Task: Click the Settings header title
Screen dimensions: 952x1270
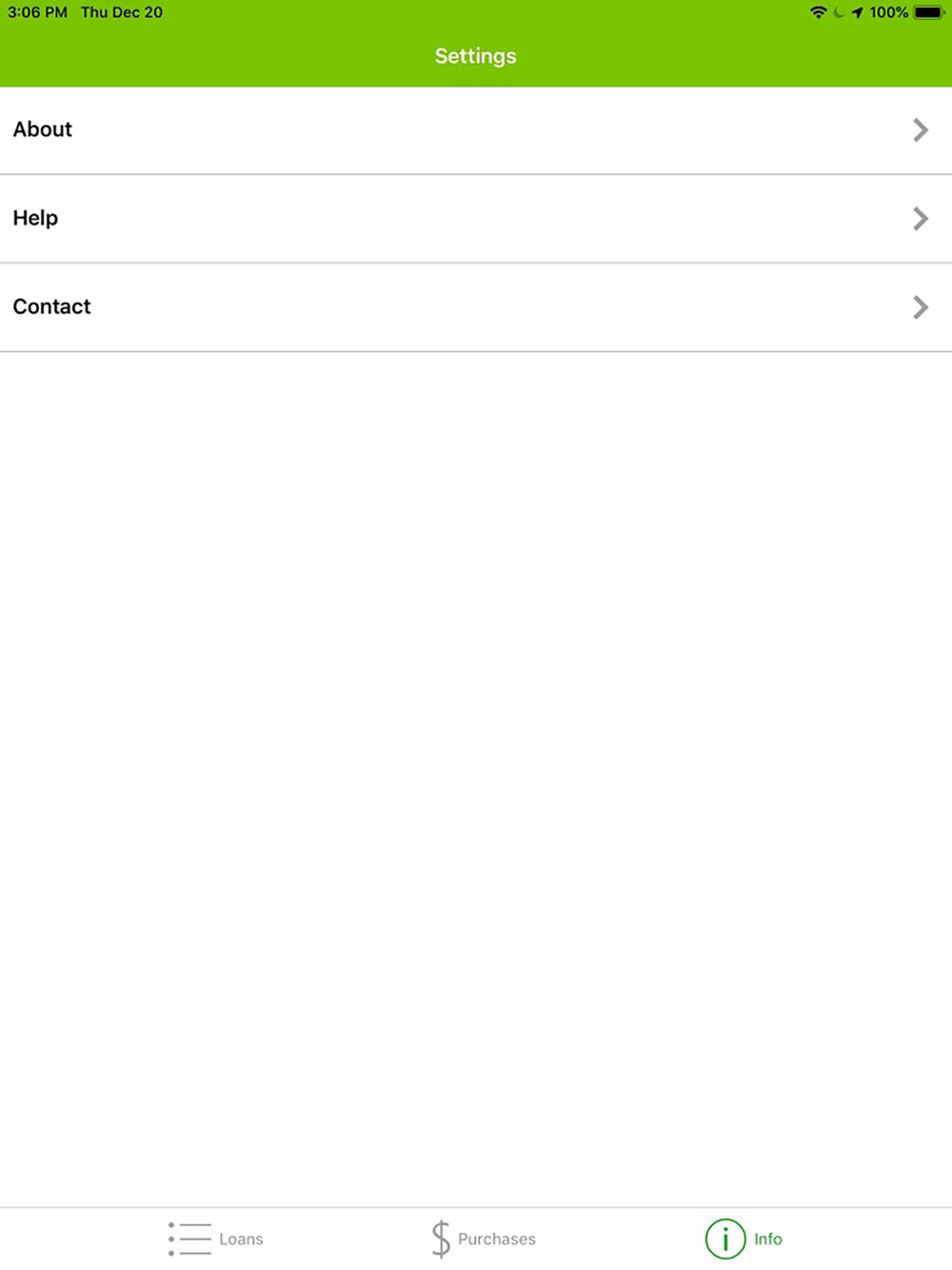Action: click(x=476, y=56)
